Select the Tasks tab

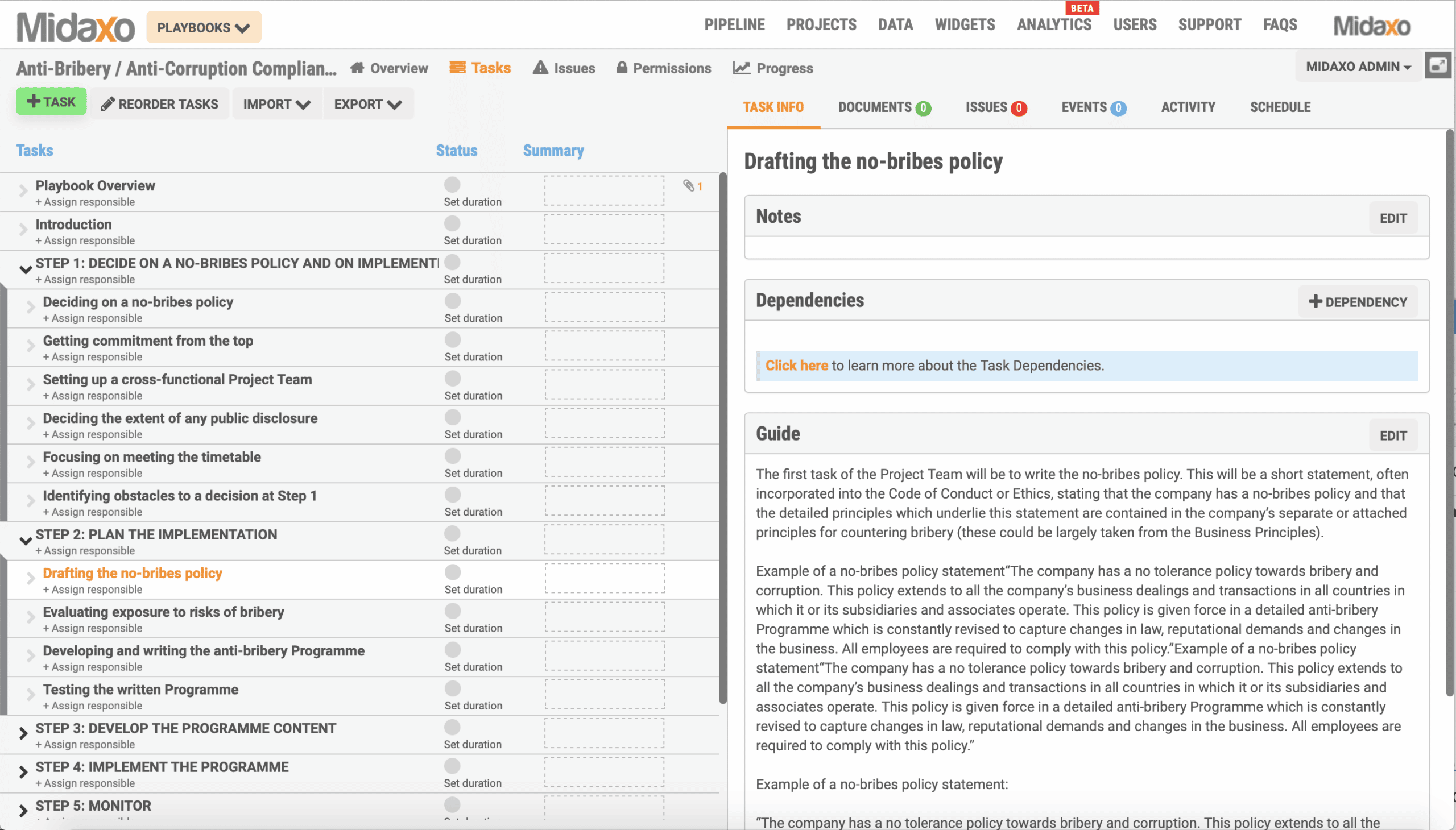point(479,68)
